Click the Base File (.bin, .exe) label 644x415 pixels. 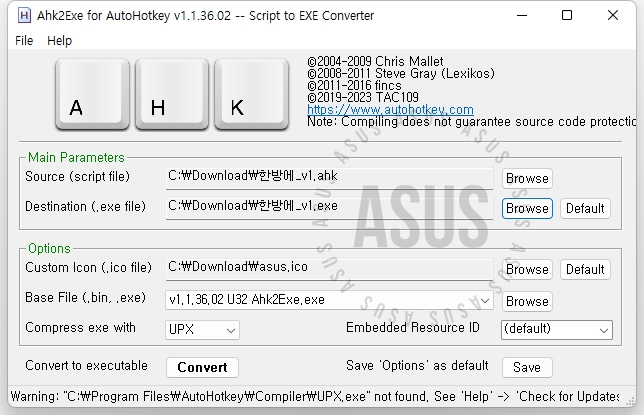point(85,297)
